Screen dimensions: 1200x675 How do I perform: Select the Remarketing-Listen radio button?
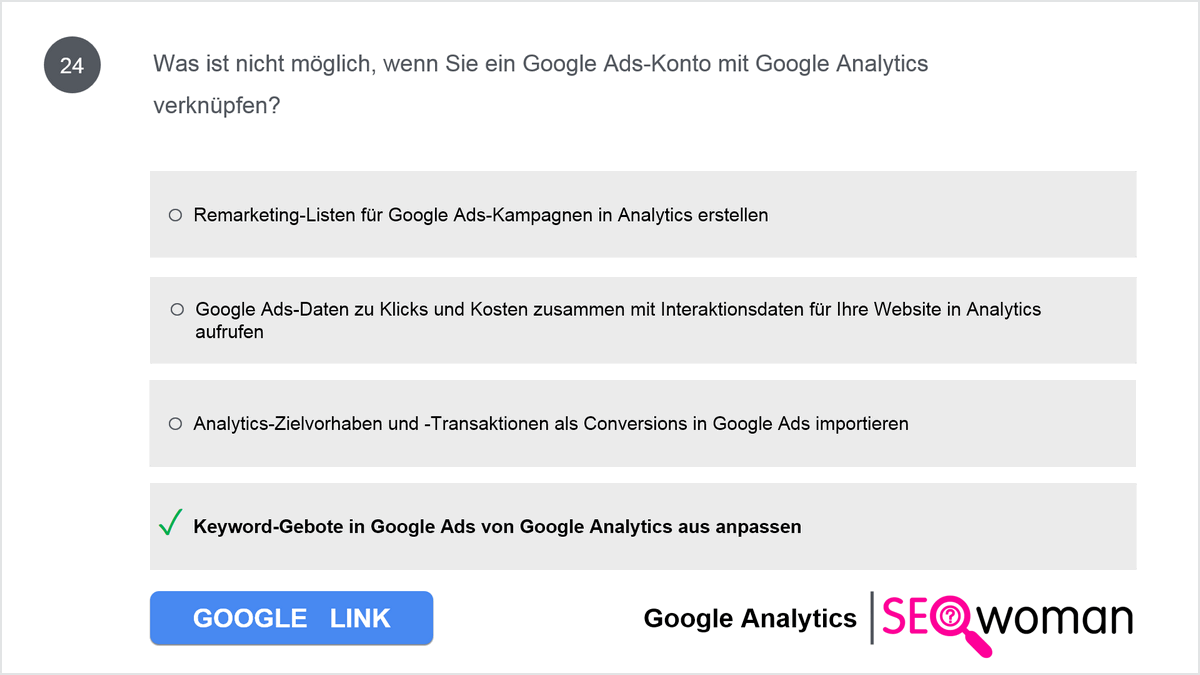pyautogui.click(x=175, y=215)
